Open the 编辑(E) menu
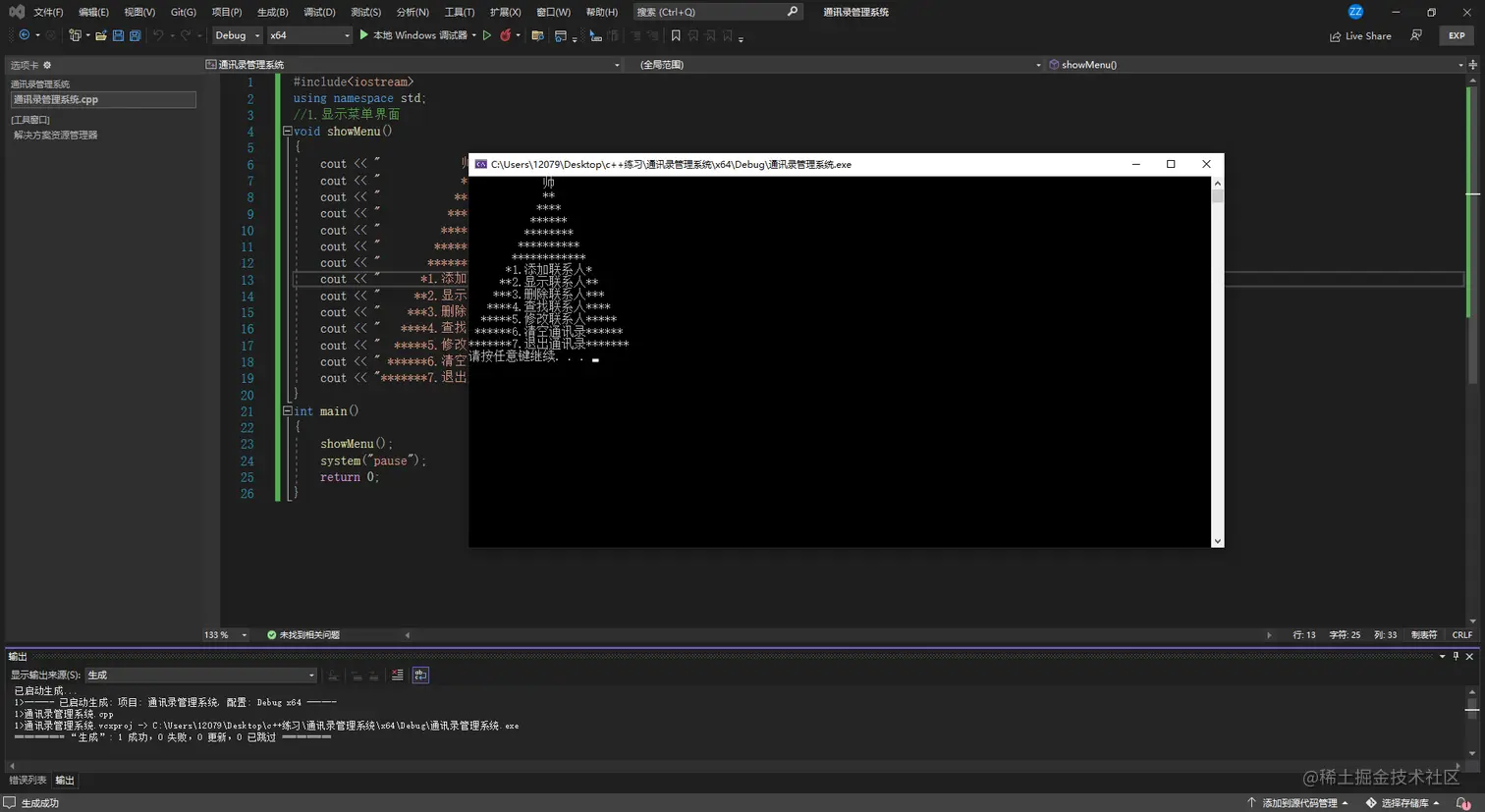Viewport: 1485px width, 812px height. (x=93, y=12)
